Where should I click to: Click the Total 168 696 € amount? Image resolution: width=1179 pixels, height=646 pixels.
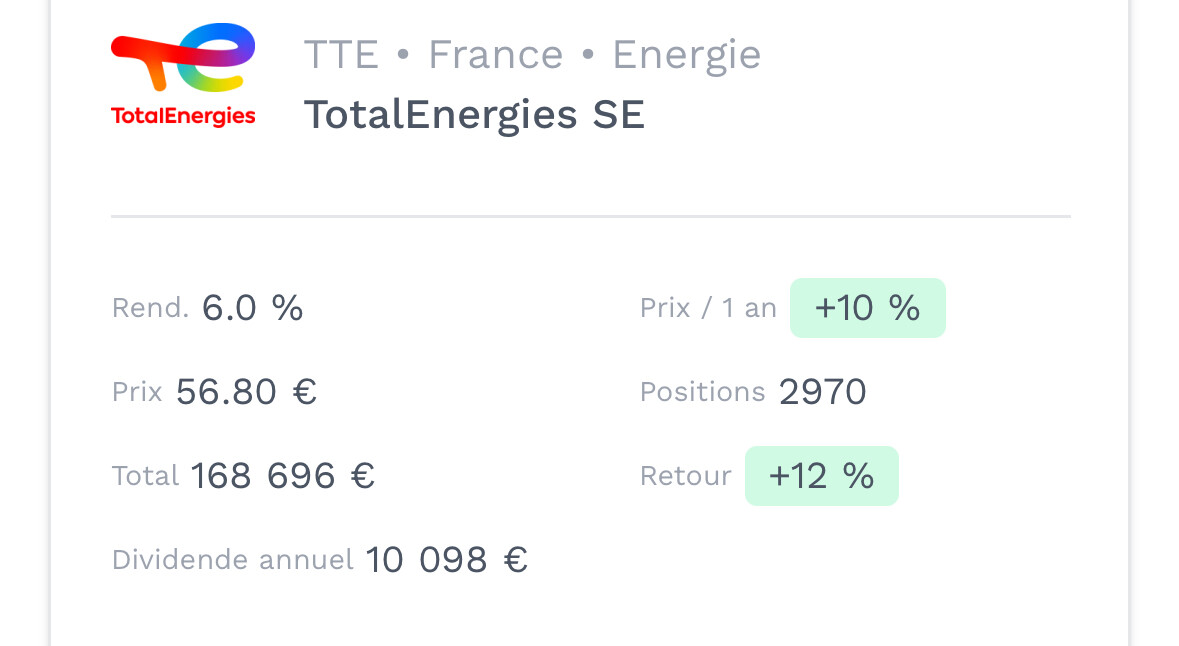point(282,476)
